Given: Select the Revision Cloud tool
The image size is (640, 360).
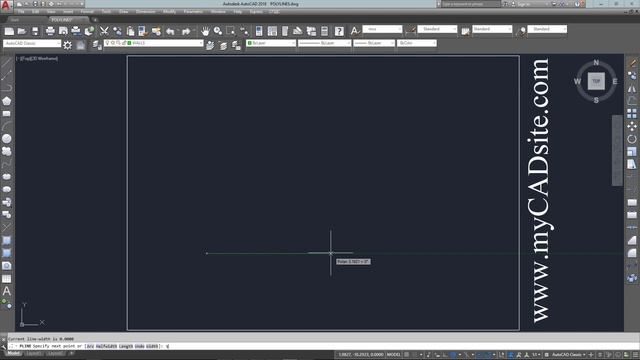Looking at the screenshot, I should coord(7,151).
